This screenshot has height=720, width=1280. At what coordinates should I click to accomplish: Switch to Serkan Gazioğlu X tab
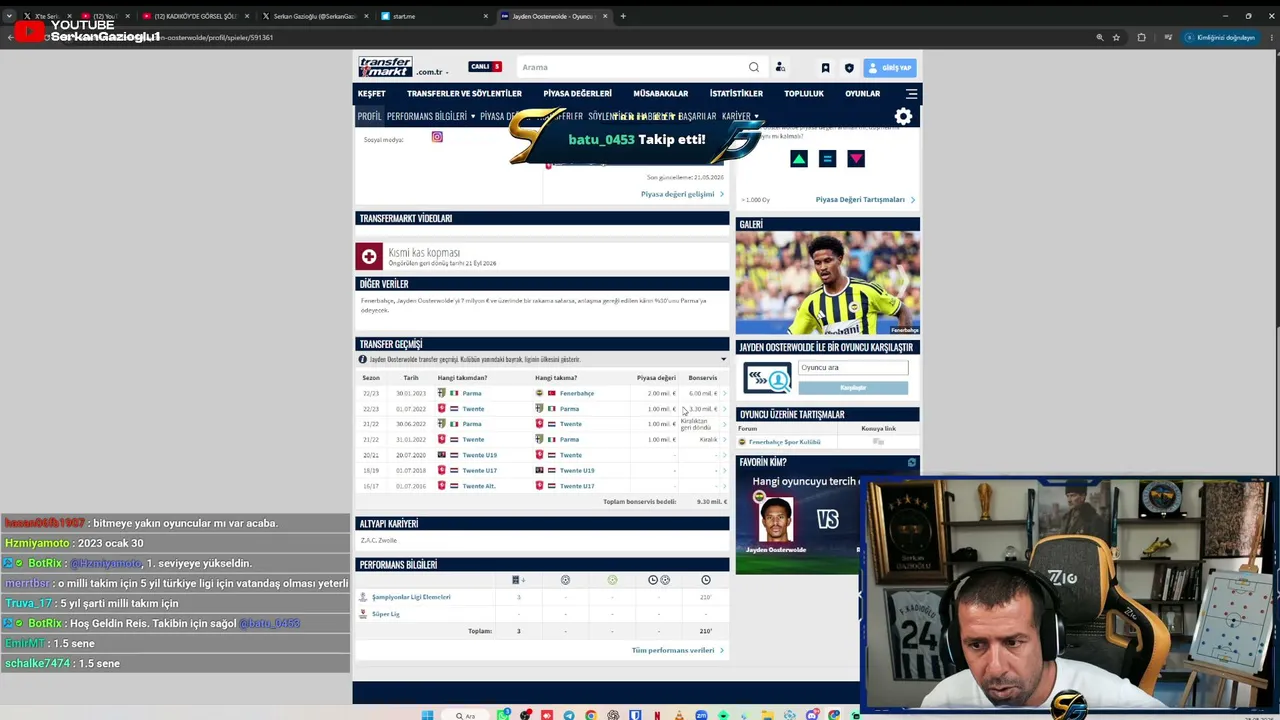pyautogui.click(x=315, y=16)
